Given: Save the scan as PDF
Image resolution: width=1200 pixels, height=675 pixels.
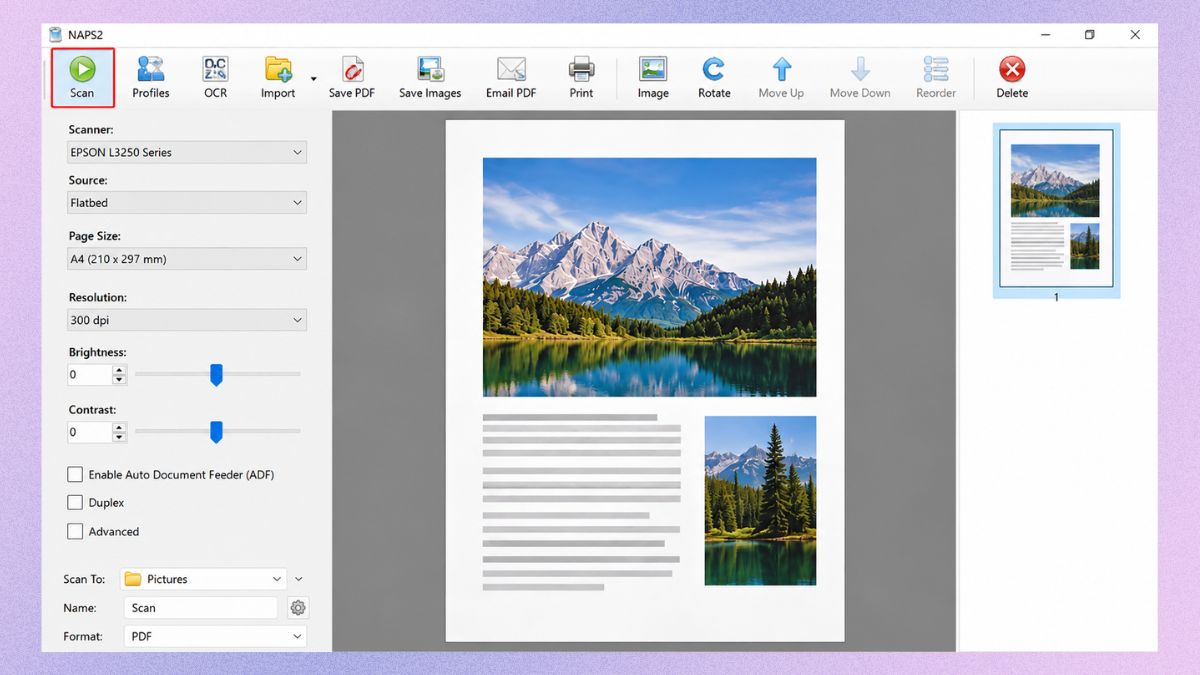Looking at the screenshot, I should [352, 77].
